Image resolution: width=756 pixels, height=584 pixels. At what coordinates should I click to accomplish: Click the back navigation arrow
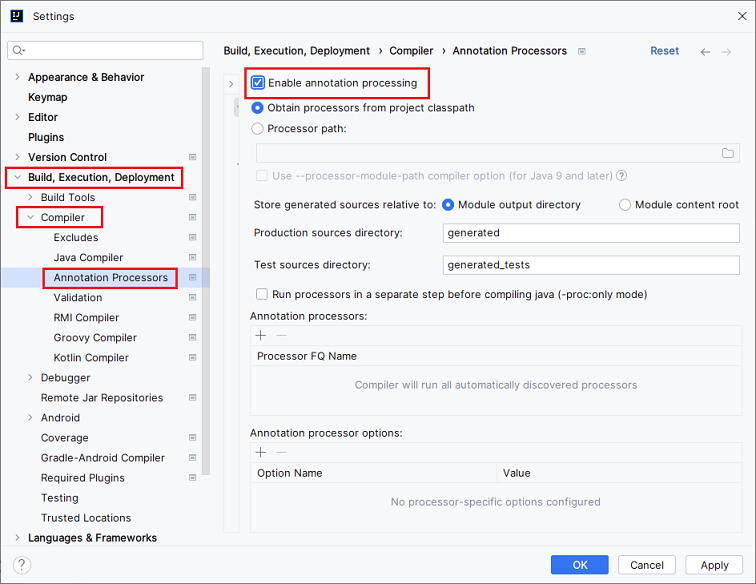point(706,51)
